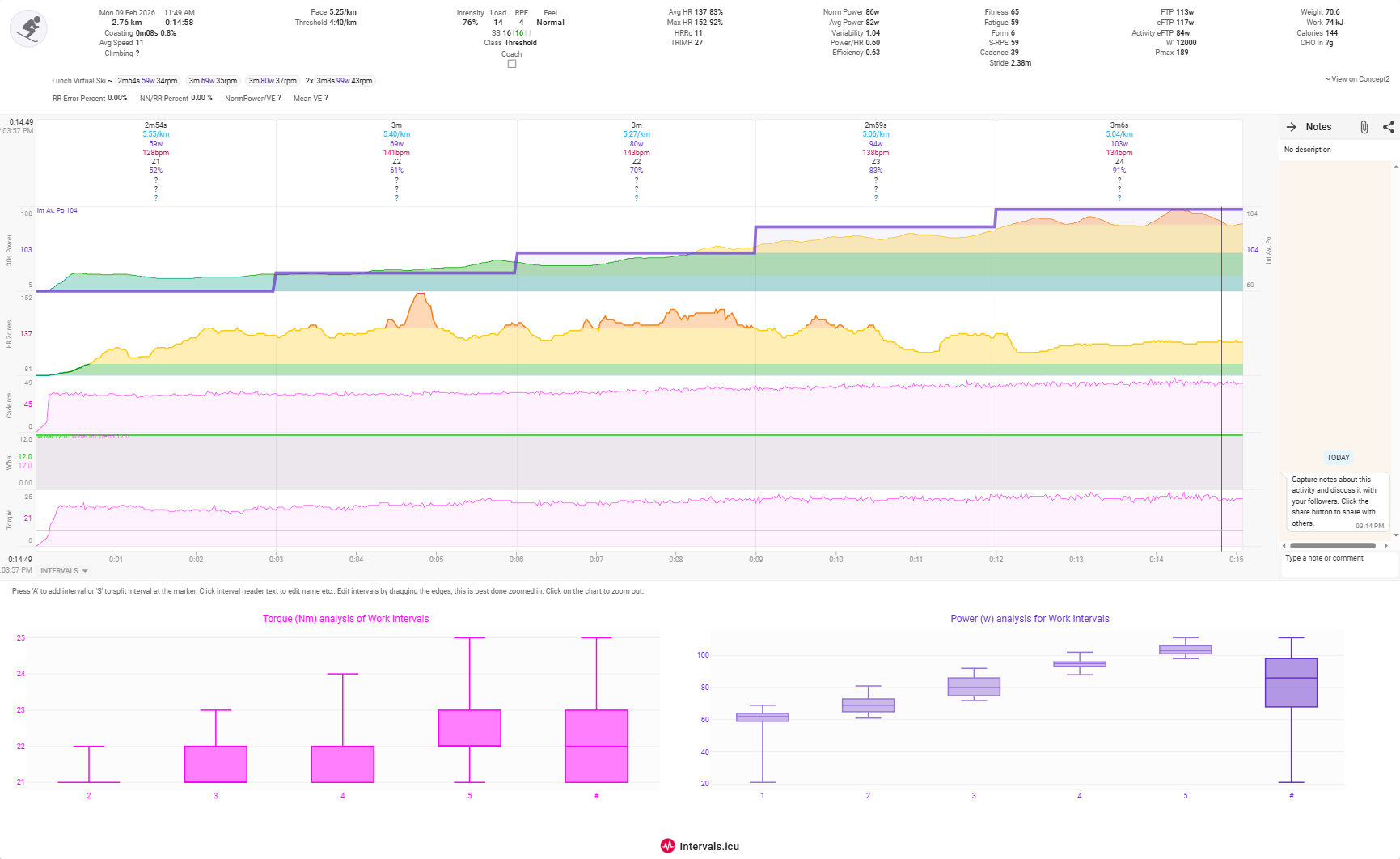Viewport: 1400px width, 859px height.
Task: Click the skiing activity type icon
Action: [29, 29]
